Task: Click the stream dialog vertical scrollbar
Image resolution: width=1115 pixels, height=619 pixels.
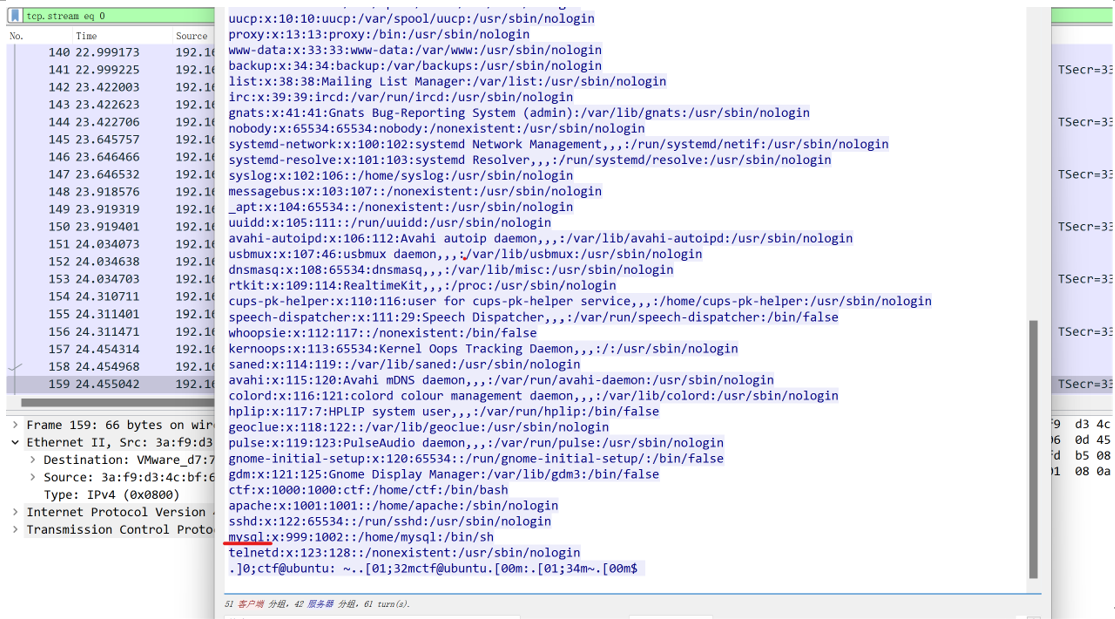Action: (1033, 449)
